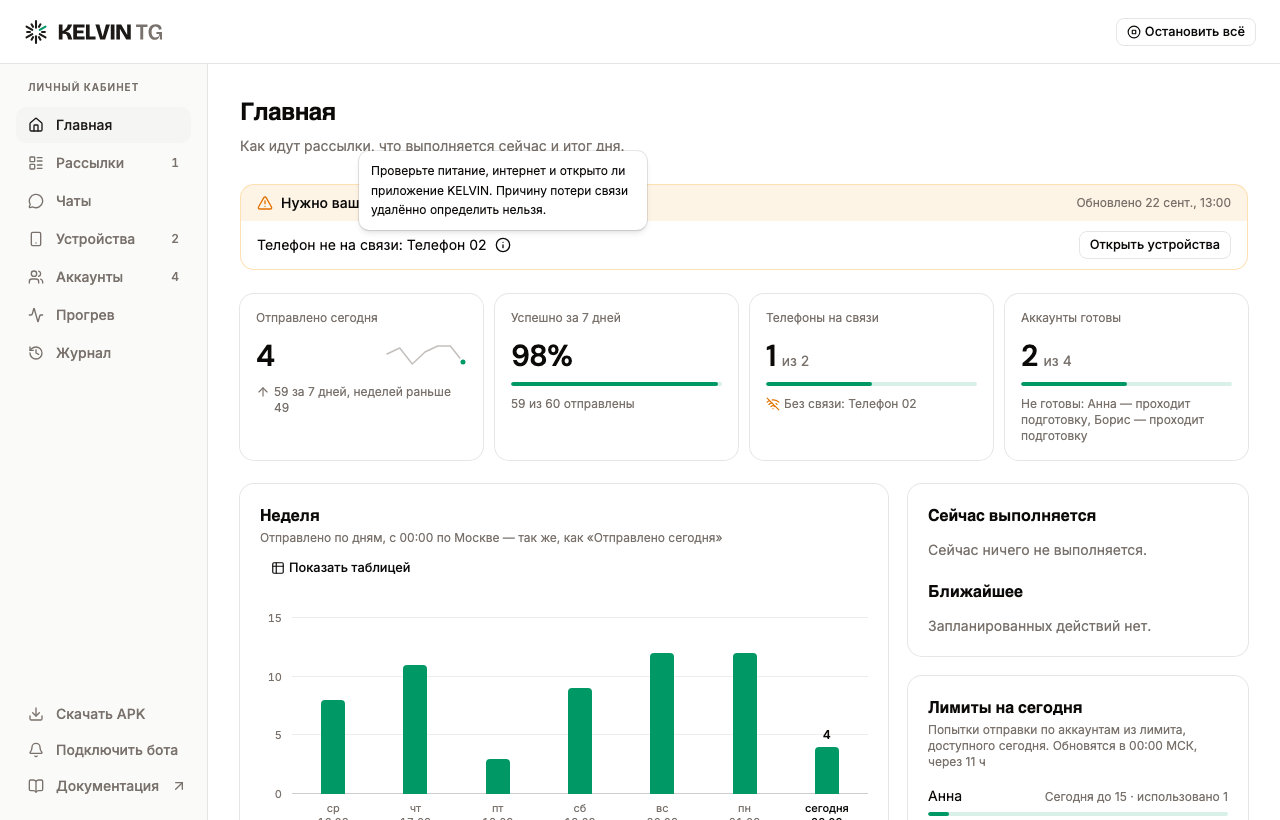This screenshot has width=1280, height=820.
Task: Click the Прогрев pulse icon
Action: tap(36, 315)
